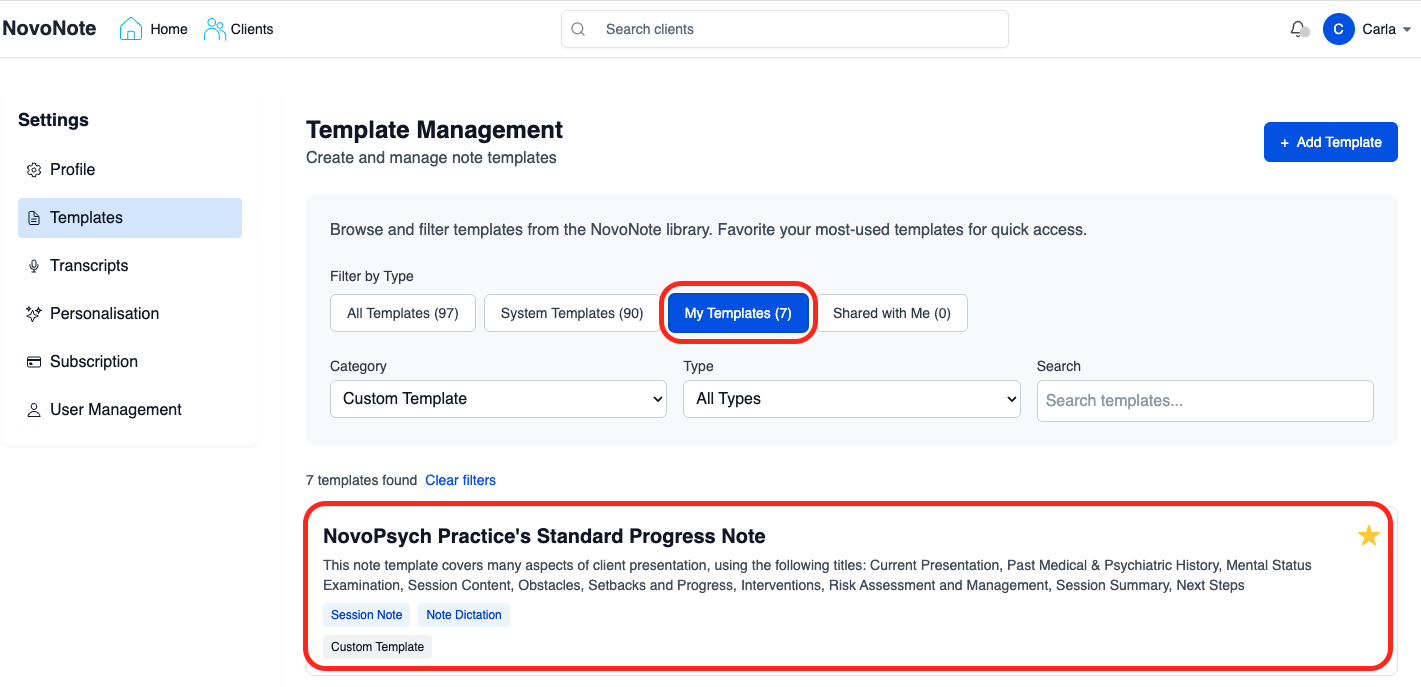Viewport: 1421px width, 687px height.
Task: Open Clients via the people icon
Action: coord(214,29)
